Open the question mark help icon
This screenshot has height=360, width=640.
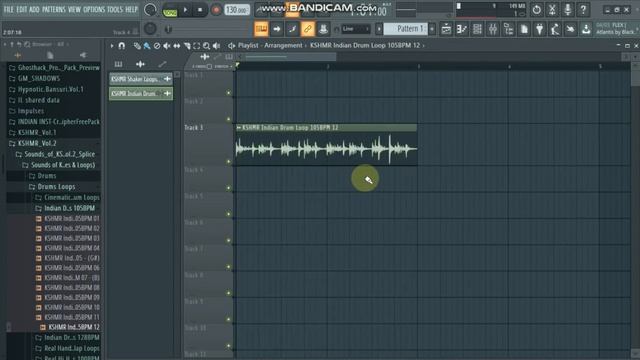[583, 9]
